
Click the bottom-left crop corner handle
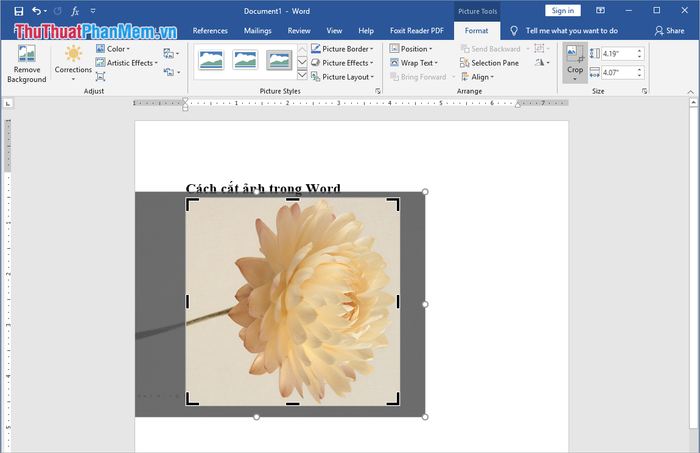191,400
